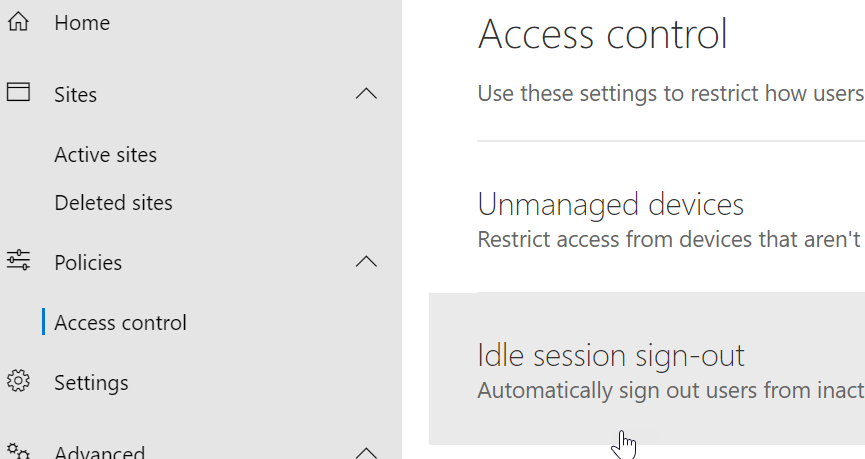The image size is (865, 459).
Task: Click the Policies sliders icon
Action: coord(18,262)
